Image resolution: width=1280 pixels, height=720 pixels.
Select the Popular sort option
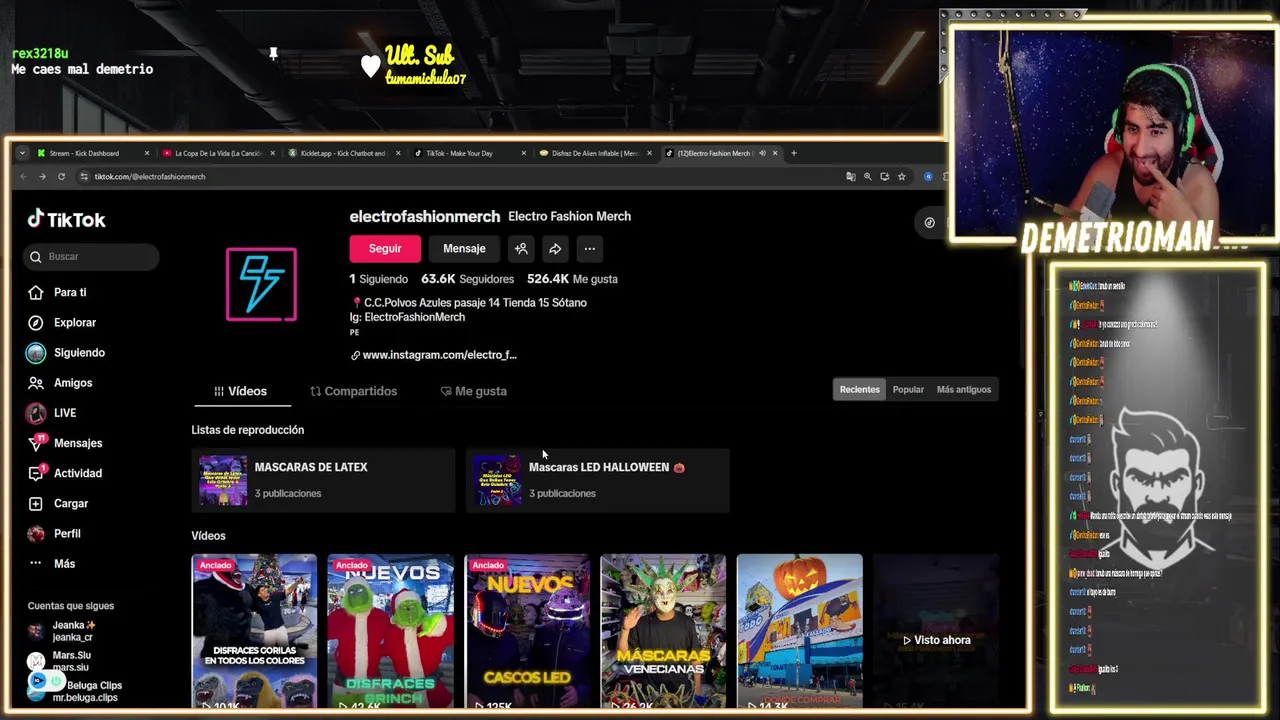[908, 389]
